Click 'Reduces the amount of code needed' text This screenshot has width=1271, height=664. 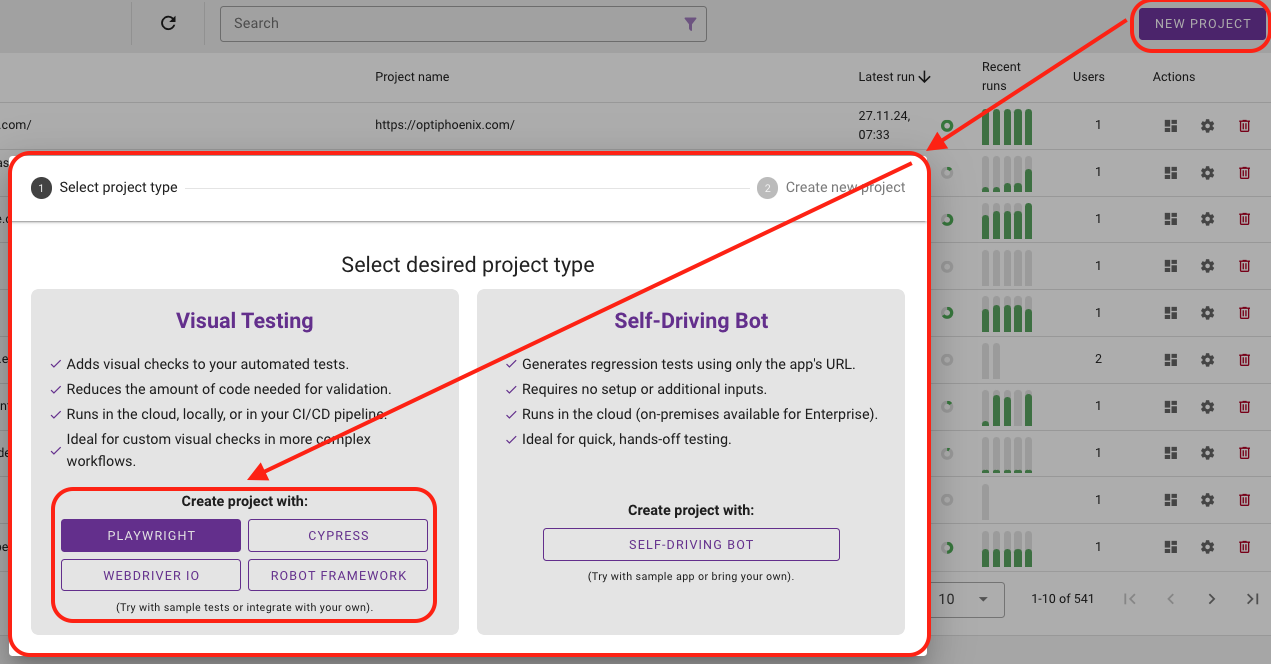point(229,389)
